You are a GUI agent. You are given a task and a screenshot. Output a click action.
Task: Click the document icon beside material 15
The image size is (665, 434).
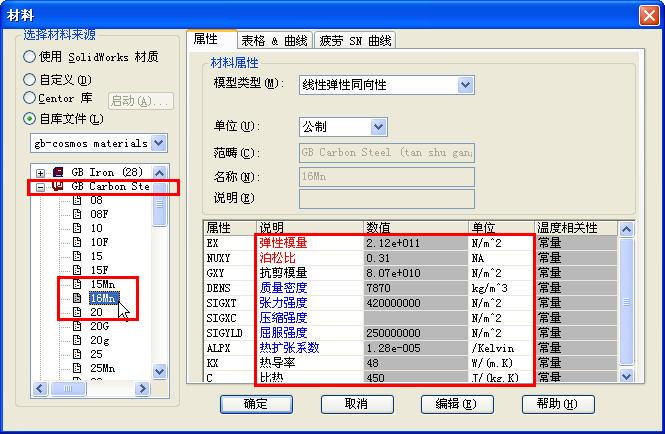point(77,256)
